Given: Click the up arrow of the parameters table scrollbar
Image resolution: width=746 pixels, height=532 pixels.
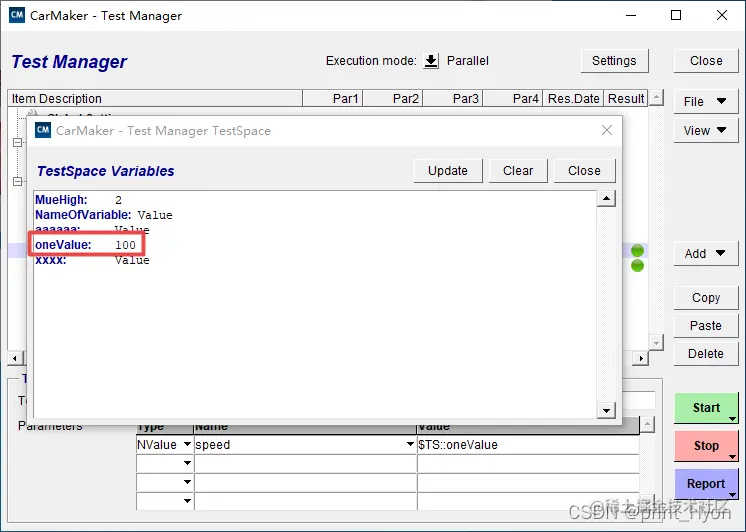Looking at the screenshot, I should click(x=647, y=424).
